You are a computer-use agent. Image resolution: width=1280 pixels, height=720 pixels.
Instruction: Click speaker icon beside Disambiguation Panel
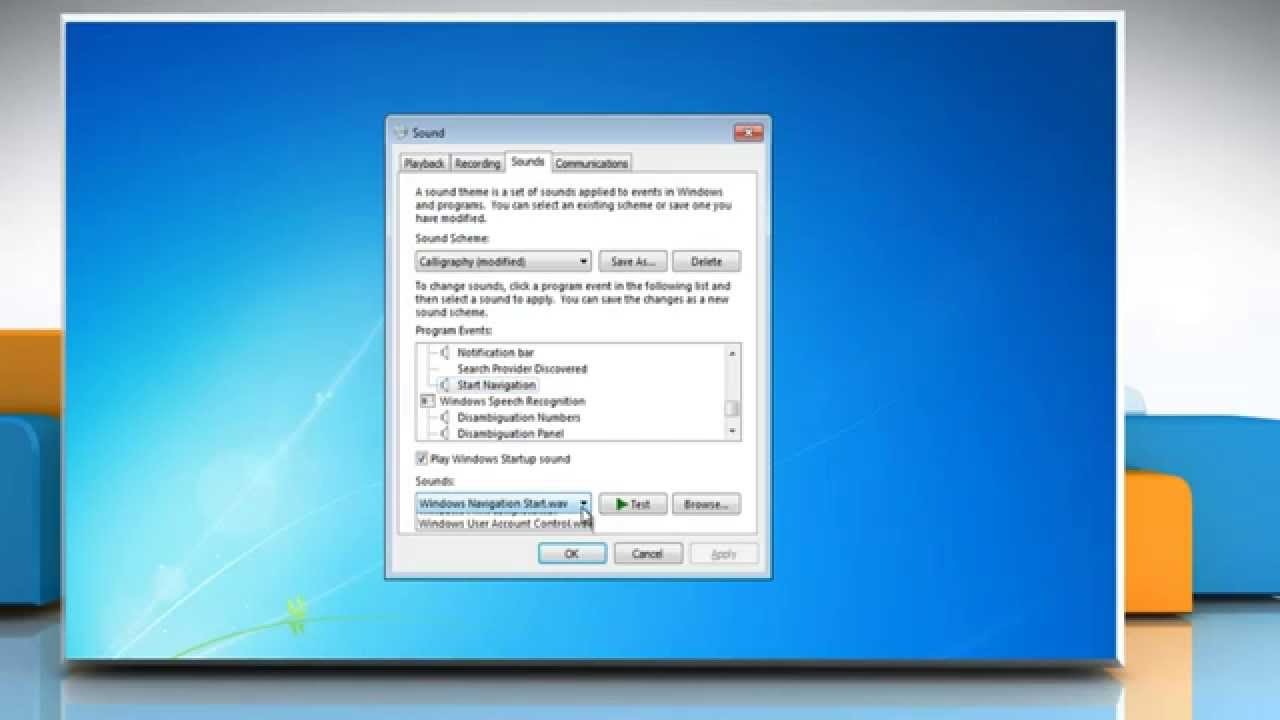445,433
